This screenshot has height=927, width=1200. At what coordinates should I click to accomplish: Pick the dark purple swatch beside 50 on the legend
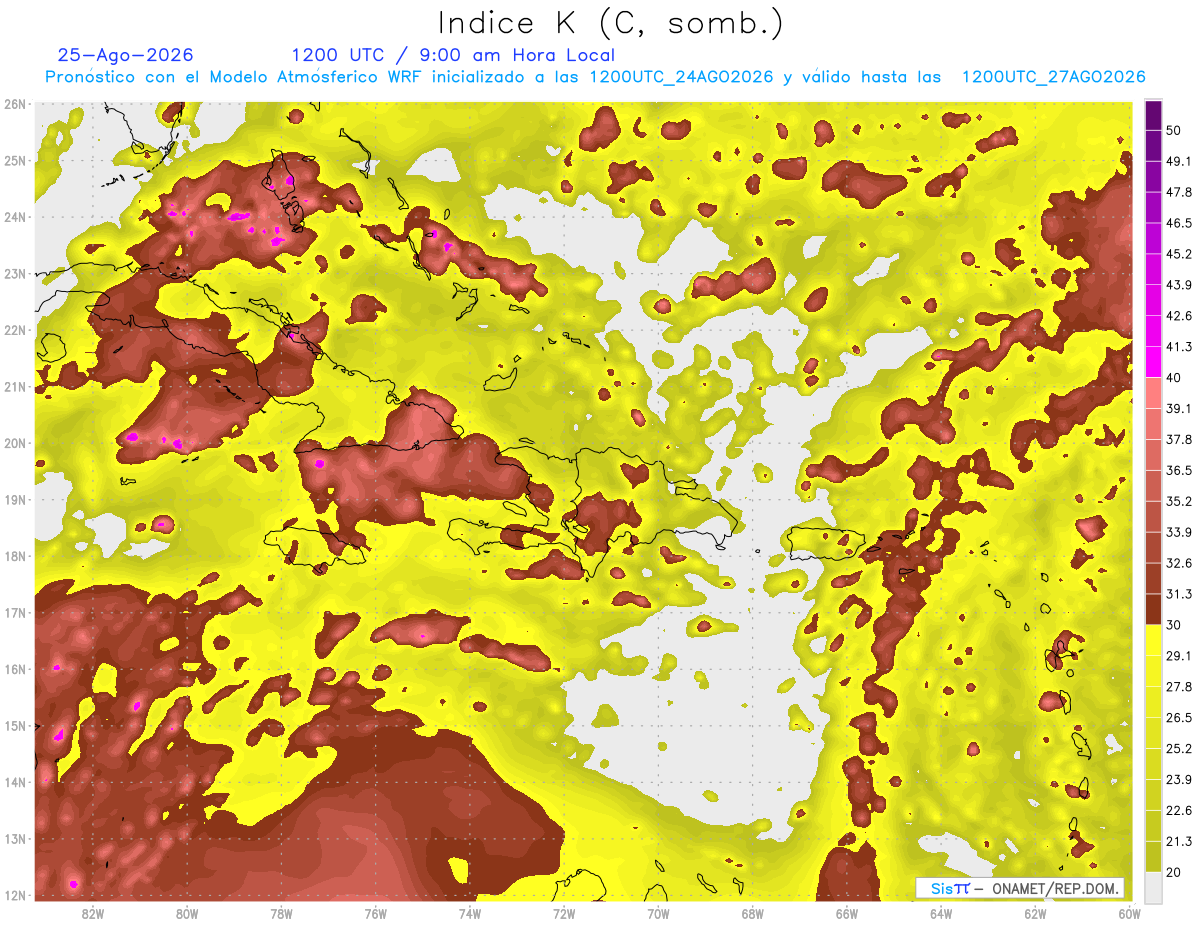[x=1153, y=114]
